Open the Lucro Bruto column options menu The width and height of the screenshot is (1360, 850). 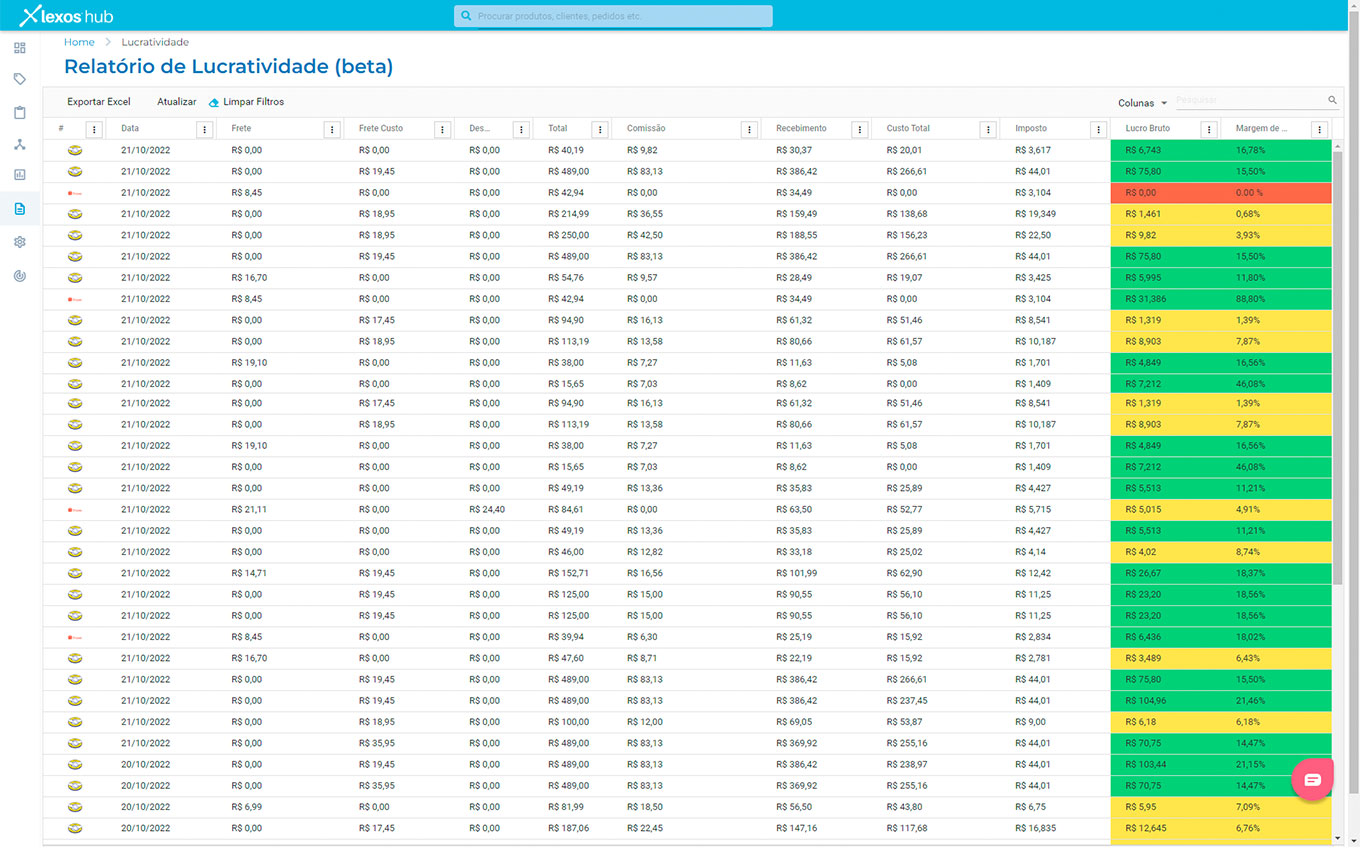1209,129
